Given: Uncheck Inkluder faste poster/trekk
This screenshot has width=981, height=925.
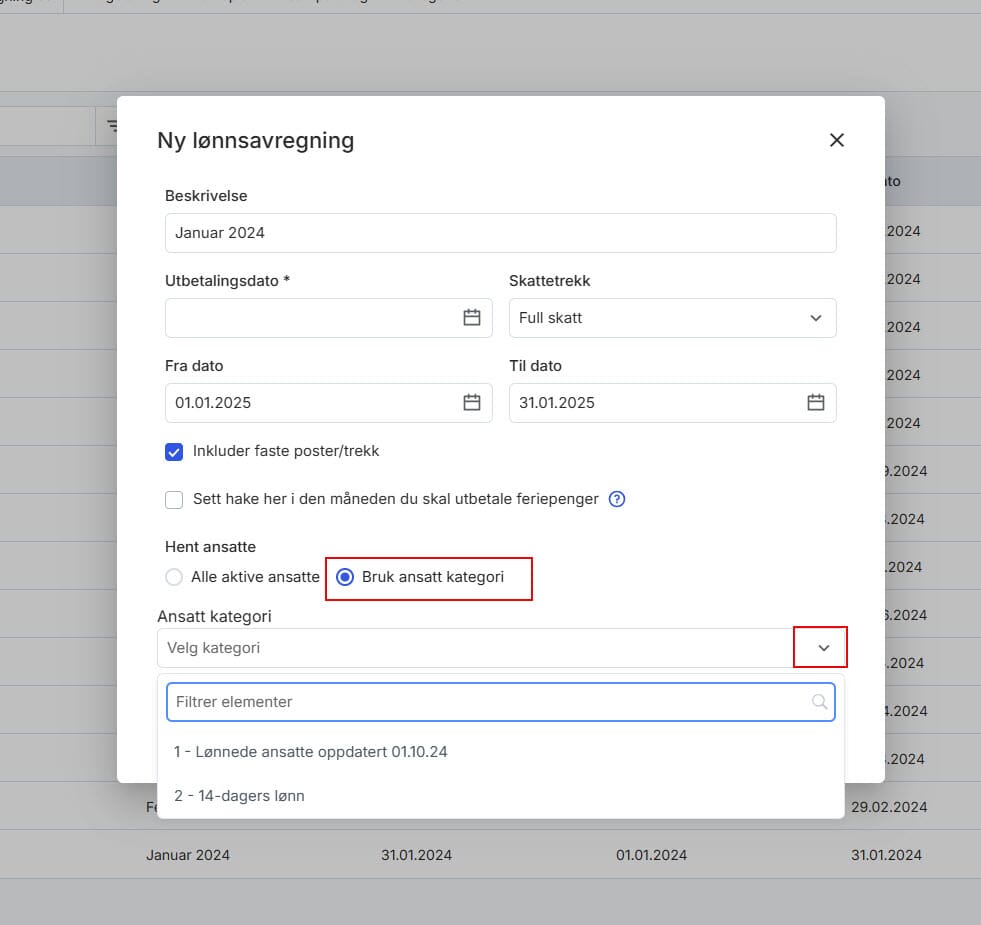Looking at the screenshot, I should tap(174, 452).
